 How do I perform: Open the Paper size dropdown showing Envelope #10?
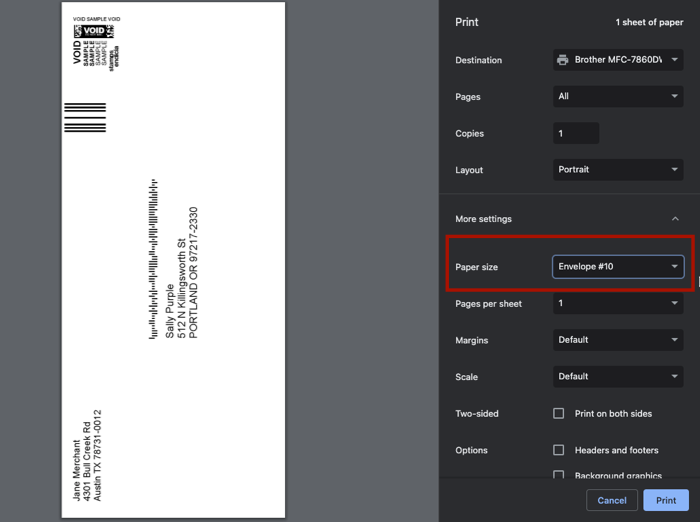coord(618,267)
